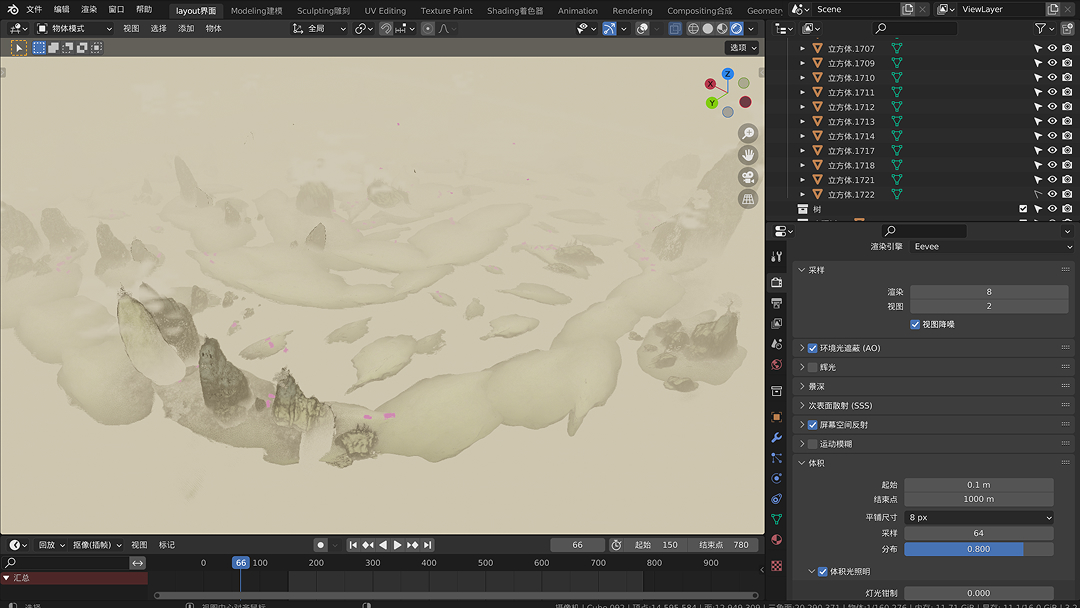Screen dimensions: 1080x608
Task: Switch to rendered viewport shading
Action: [x=736, y=28]
